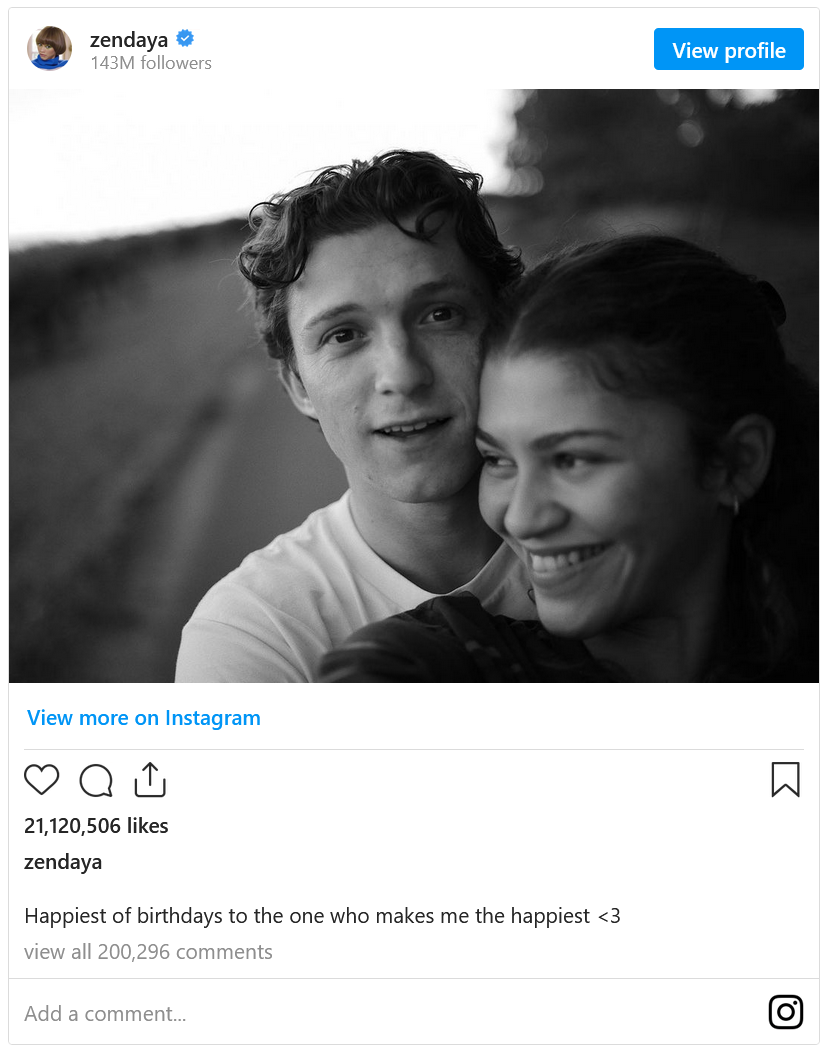Open the zendaya profile avatar
Image resolution: width=827 pixels, height=1053 pixels.
pyautogui.click(x=49, y=49)
